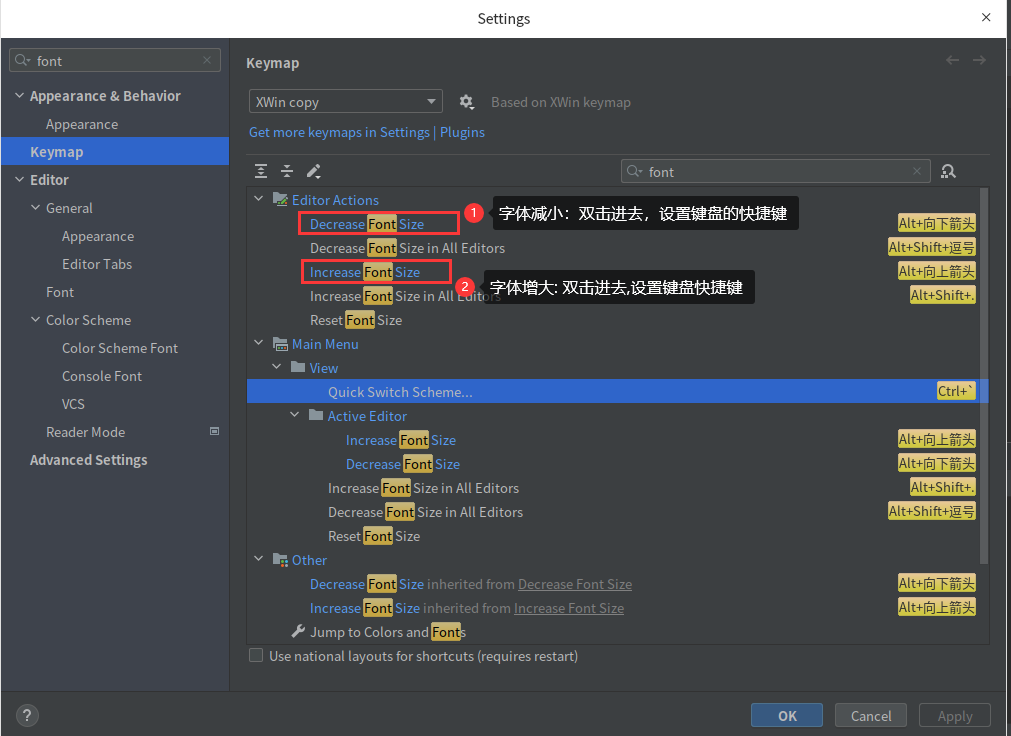The height and width of the screenshot is (736, 1011).
Task: Go back using the back arrow
Action: [x=952, y=60]
